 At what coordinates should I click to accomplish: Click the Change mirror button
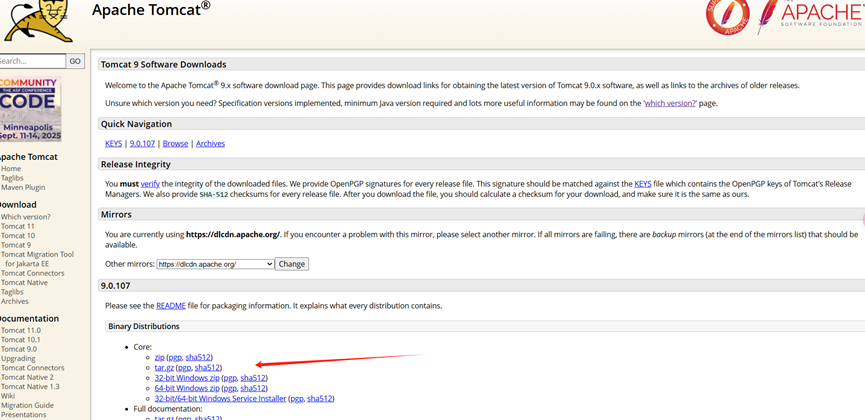point(292,264)
